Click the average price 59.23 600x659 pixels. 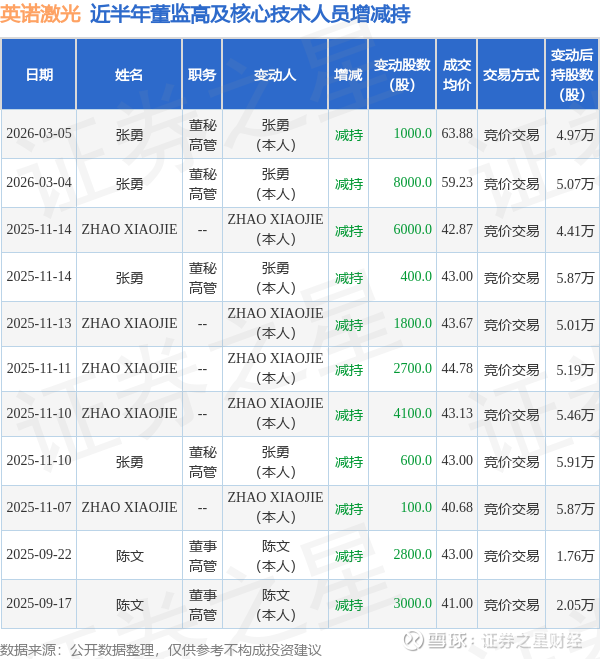pos(457,182)
